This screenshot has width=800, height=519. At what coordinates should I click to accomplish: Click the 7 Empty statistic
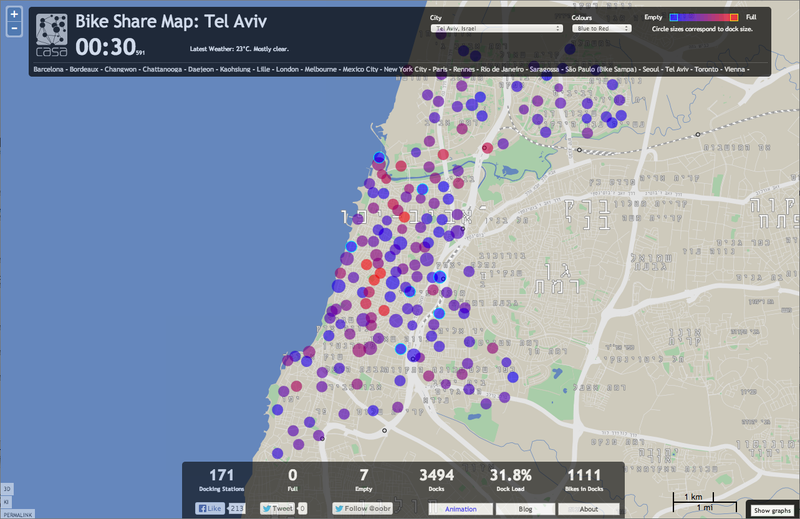pyautogui.click(x=364, y=480)
